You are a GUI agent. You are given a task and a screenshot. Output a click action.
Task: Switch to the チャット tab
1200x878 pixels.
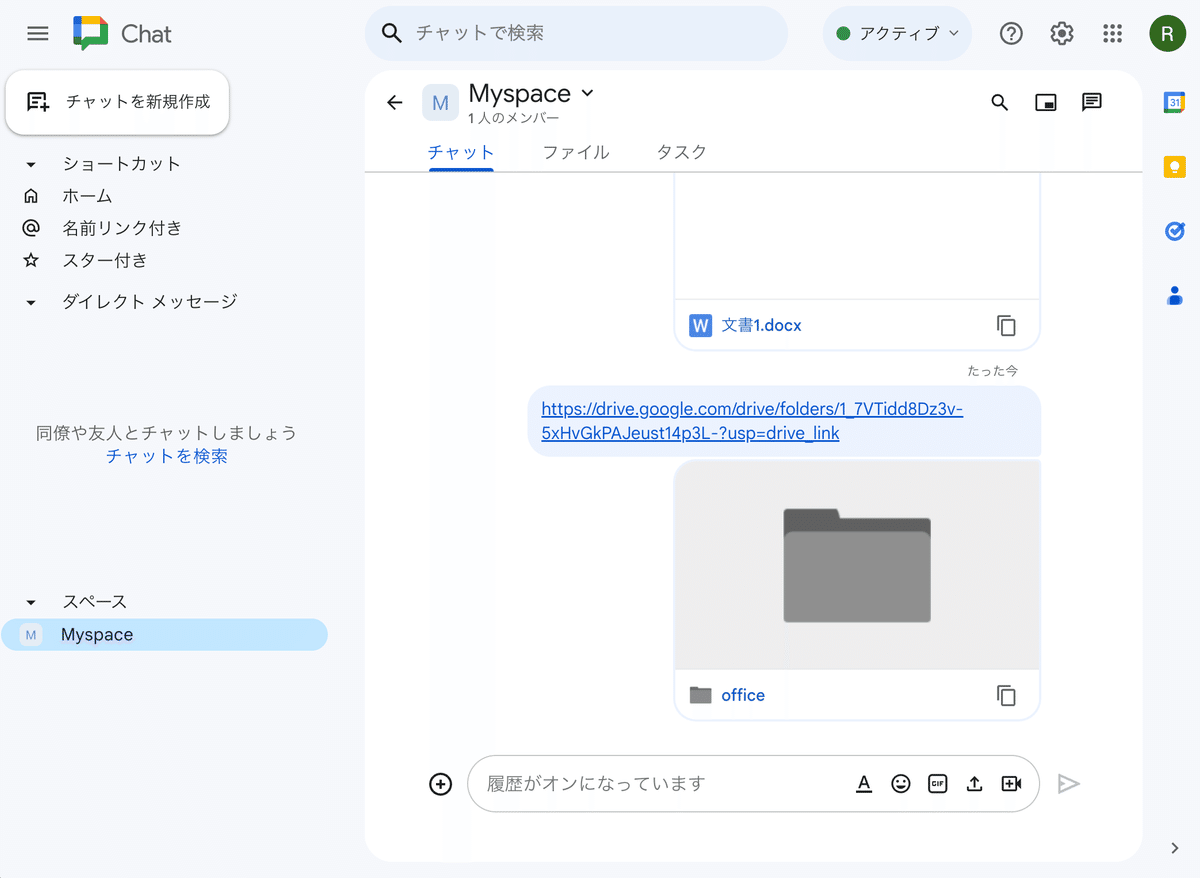click(461, 152)
